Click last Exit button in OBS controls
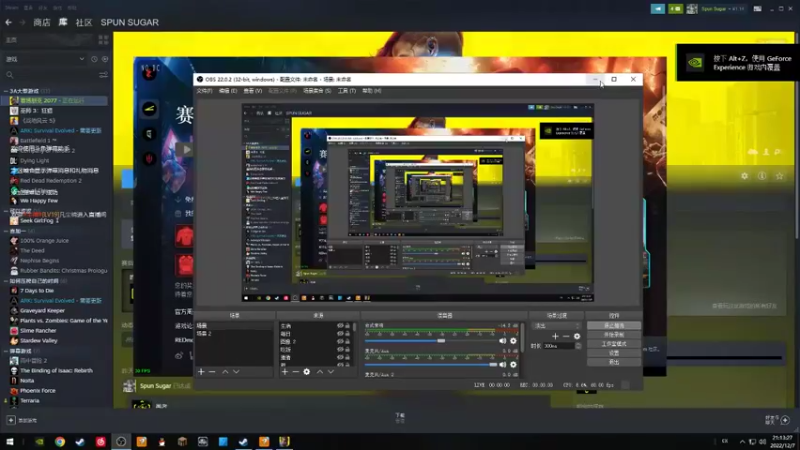 click(x=614, y=362)
